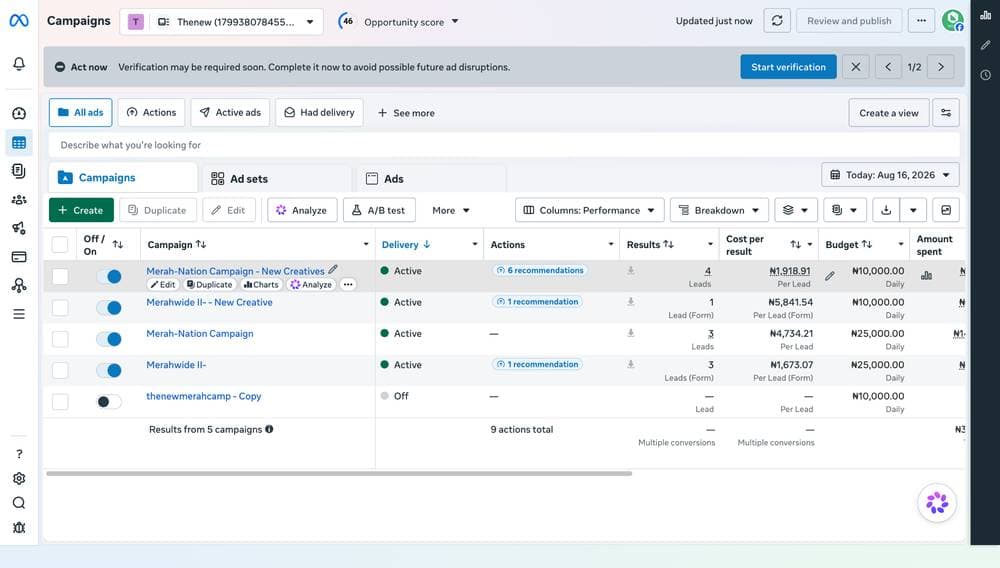Open Audiences people icon in sidebar
This screenshot has height=568, width=1000.
coord(19,200)
